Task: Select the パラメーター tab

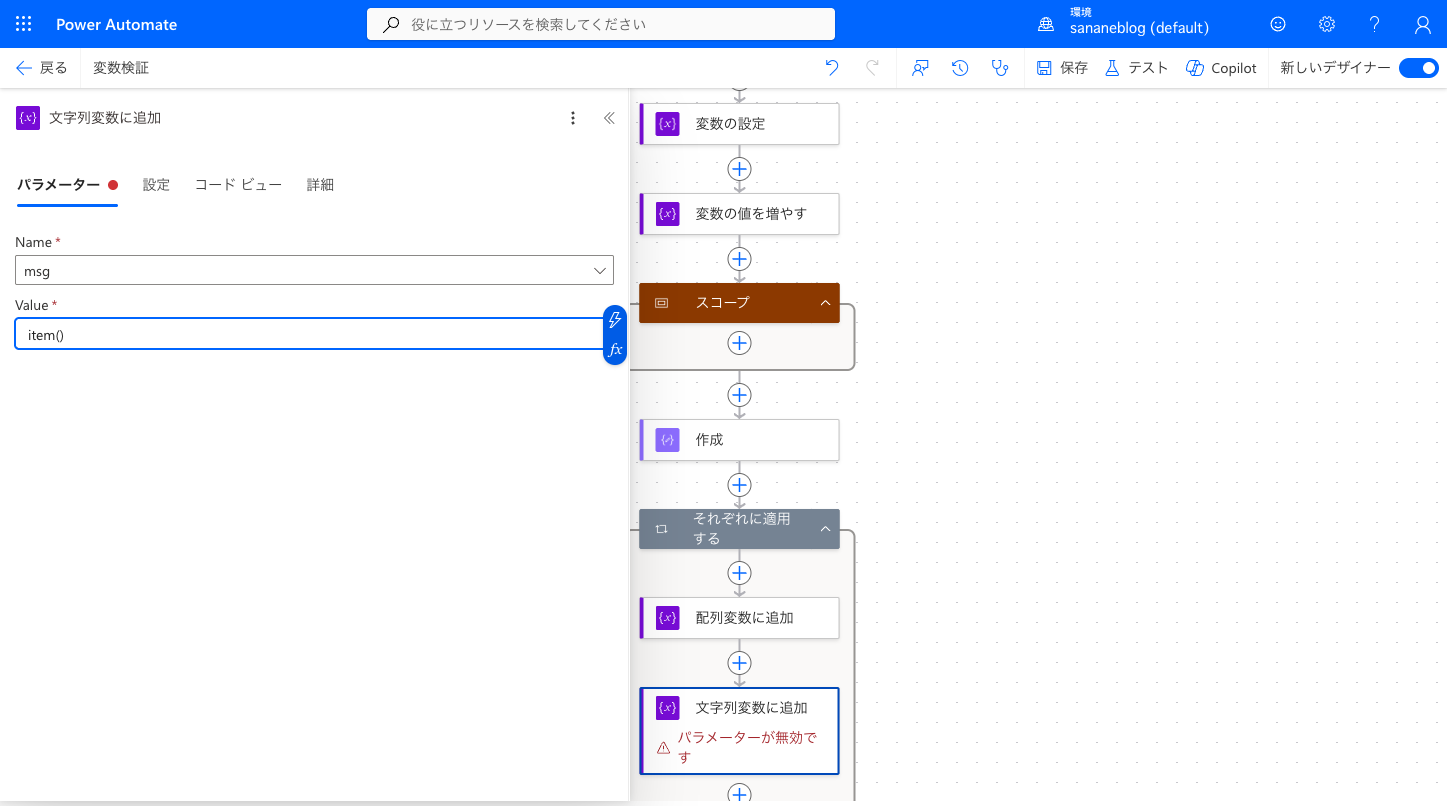Action: coord(67,185)
